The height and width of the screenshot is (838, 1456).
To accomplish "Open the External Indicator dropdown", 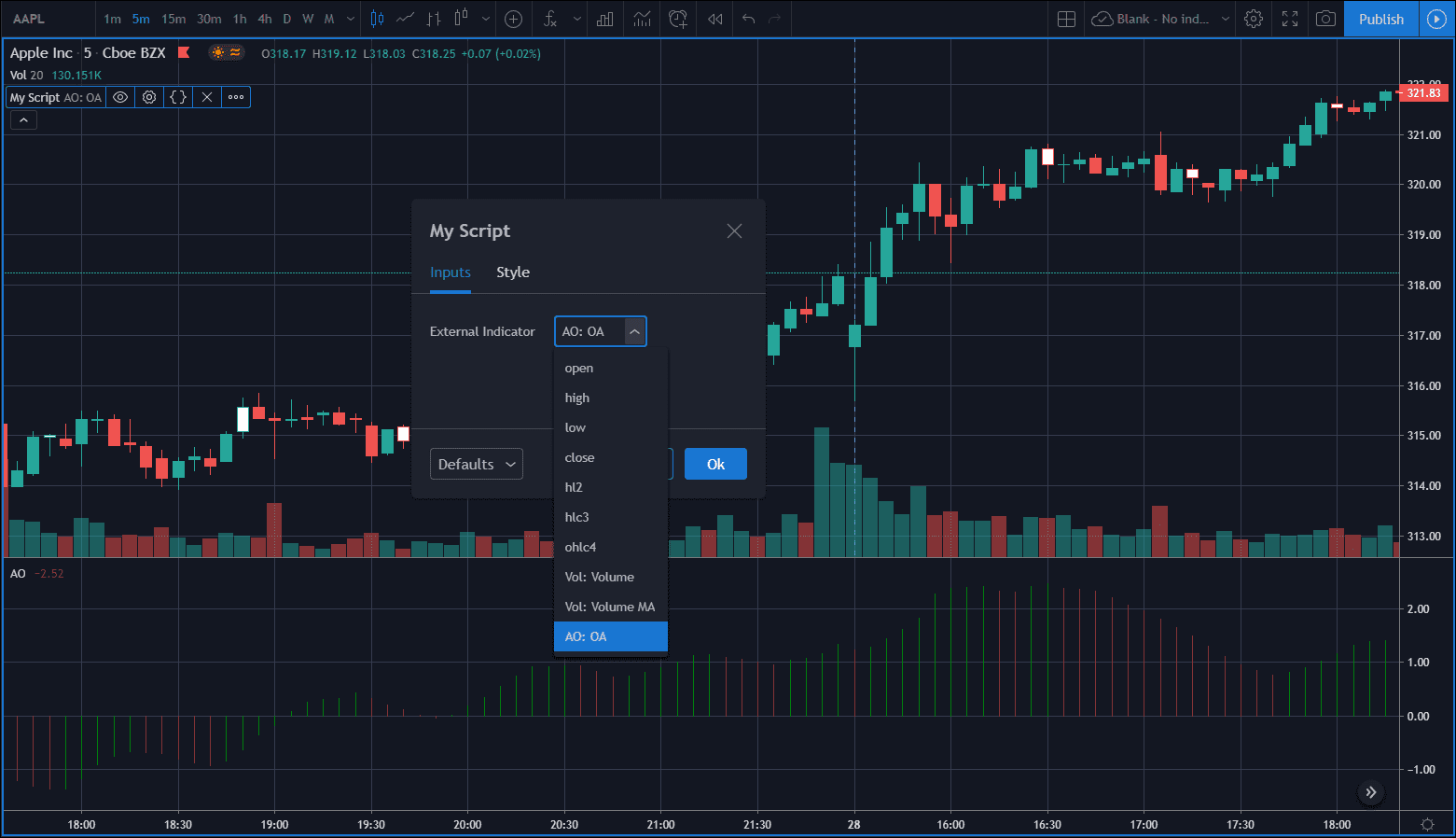I will coord(600,330).
